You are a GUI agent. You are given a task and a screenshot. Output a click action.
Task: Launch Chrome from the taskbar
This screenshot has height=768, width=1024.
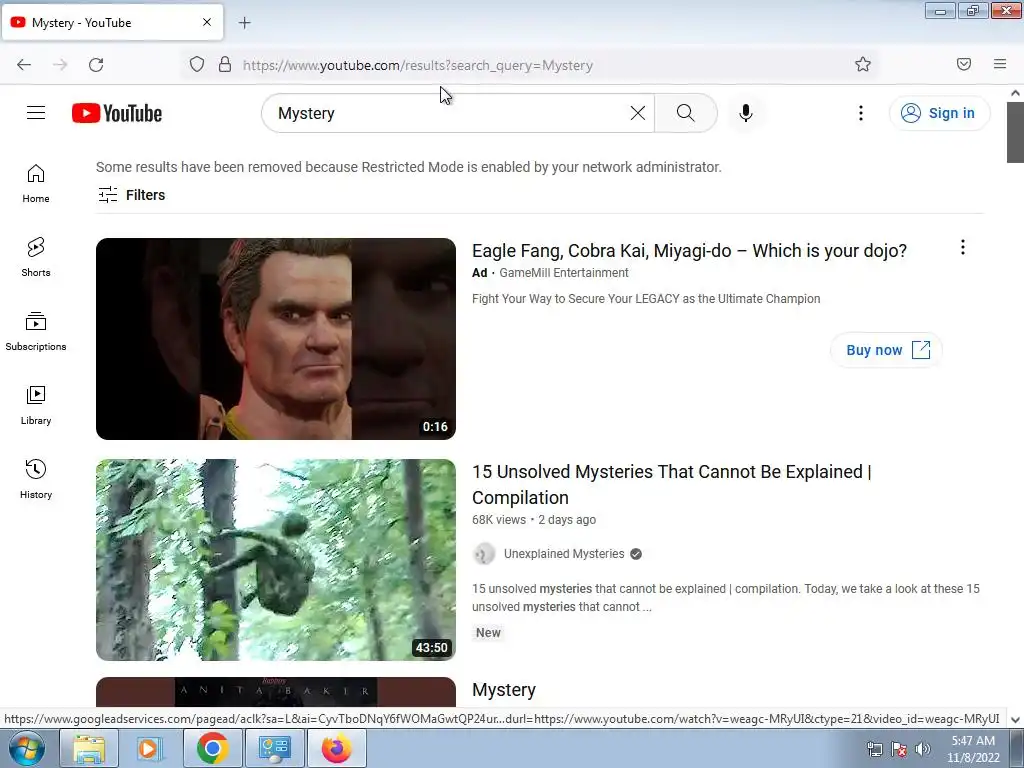[x=212, y=748]
